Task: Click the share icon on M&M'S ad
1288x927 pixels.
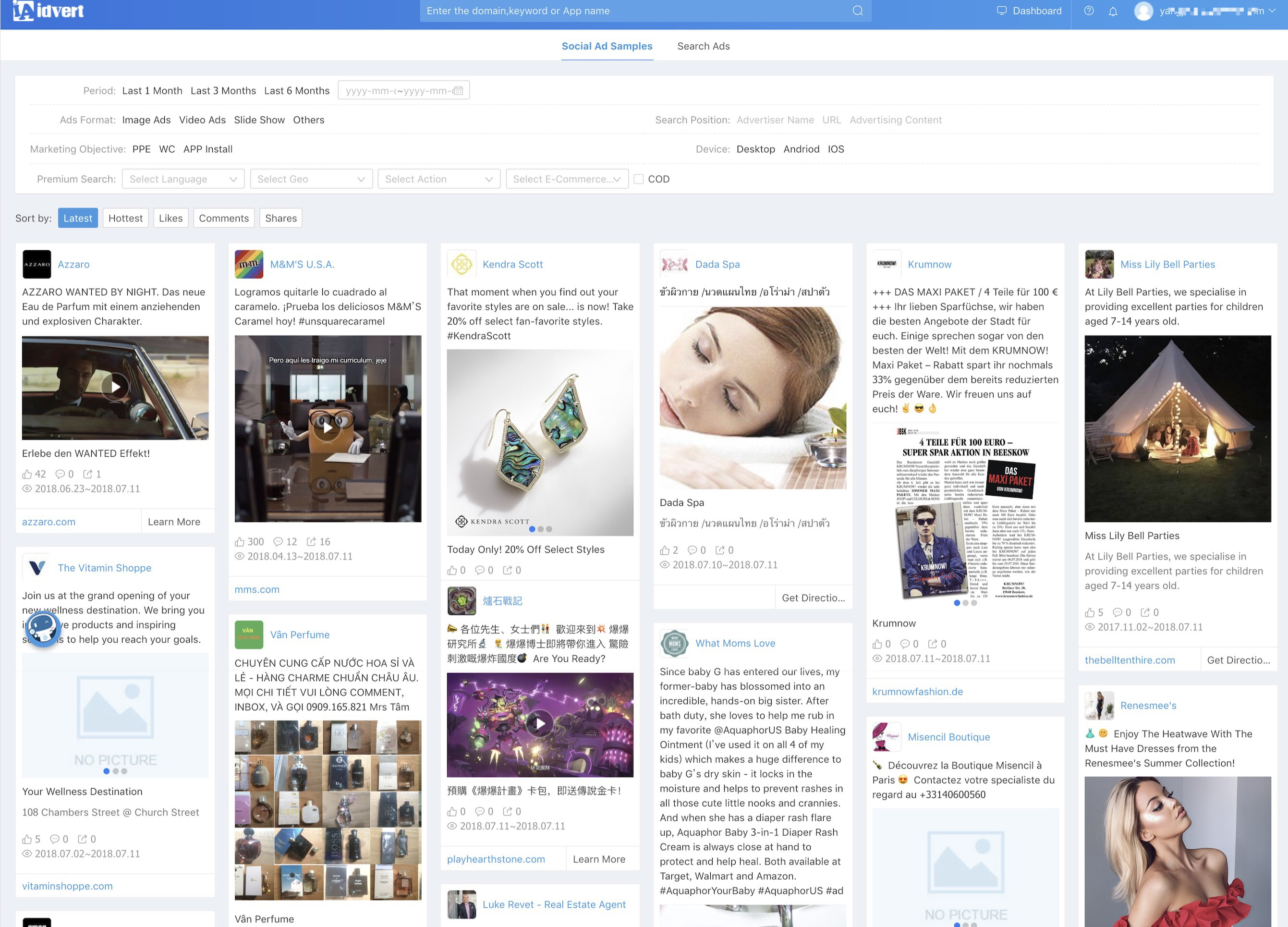Action: 311,542
